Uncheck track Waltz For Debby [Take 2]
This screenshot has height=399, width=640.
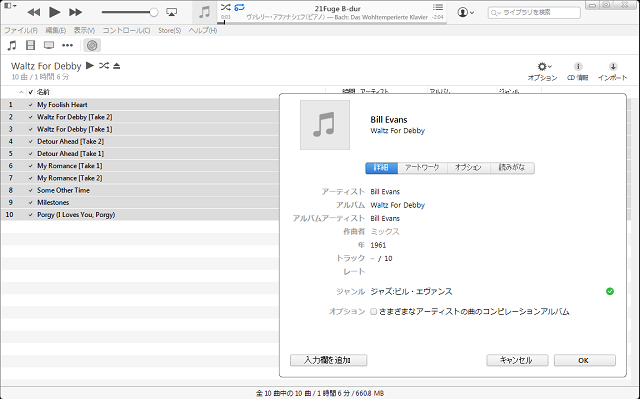click(x=31, y=117)
